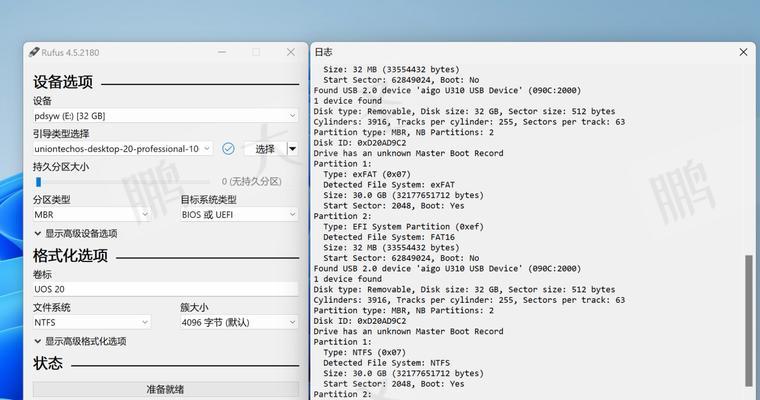This screenshot has height=400, width=760.
Task: Click the '0 (无持久分区)' value text
Action: [252, 181]
